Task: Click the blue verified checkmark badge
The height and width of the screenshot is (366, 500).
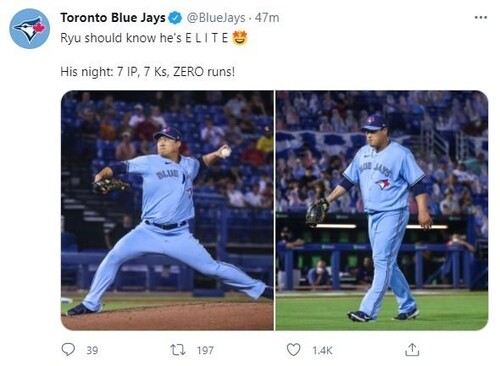Action: point(175,18)
